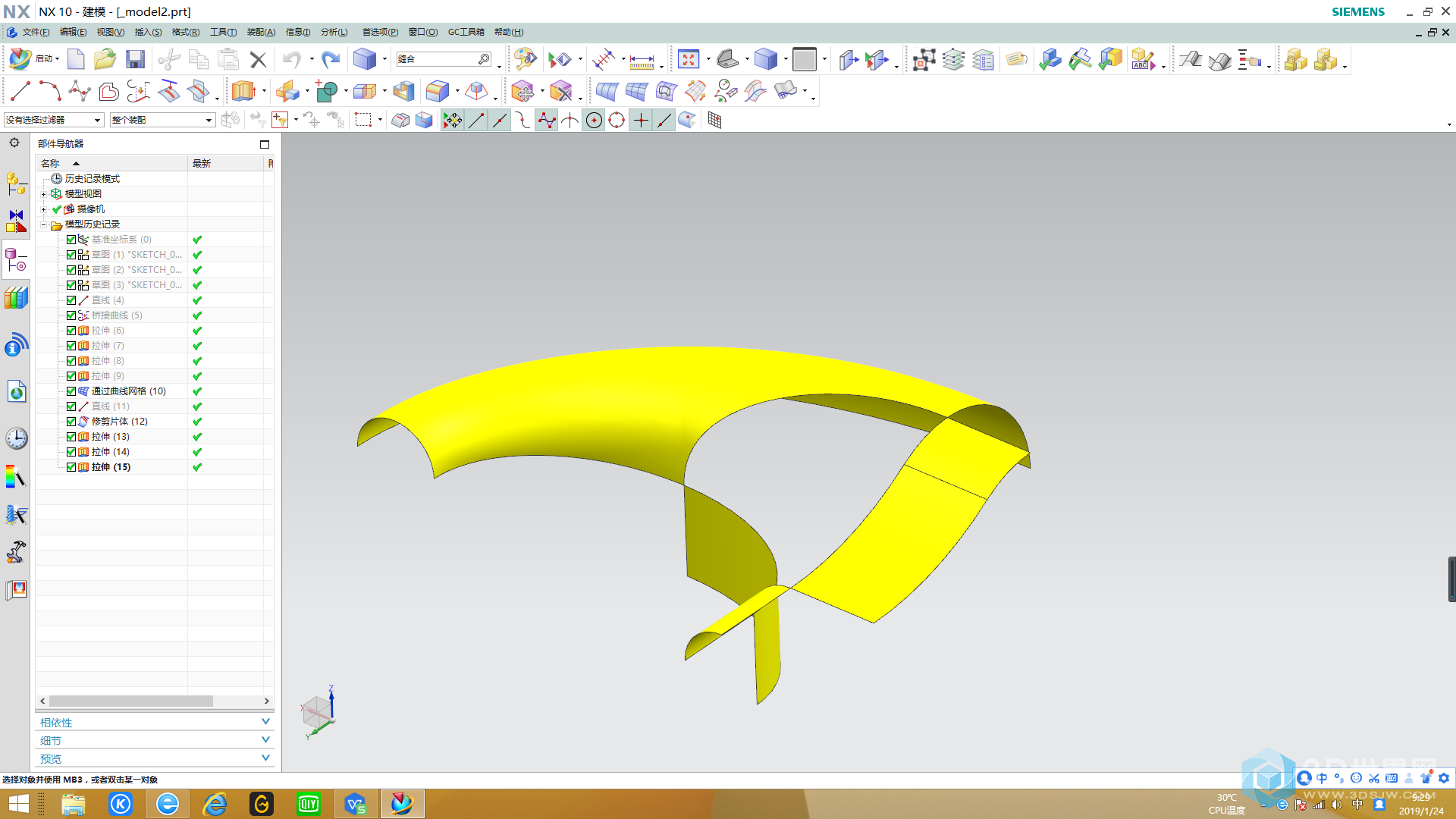Open the 编辑(E) menu
This screenshot has height=819, width=1456.
point(73,32)
